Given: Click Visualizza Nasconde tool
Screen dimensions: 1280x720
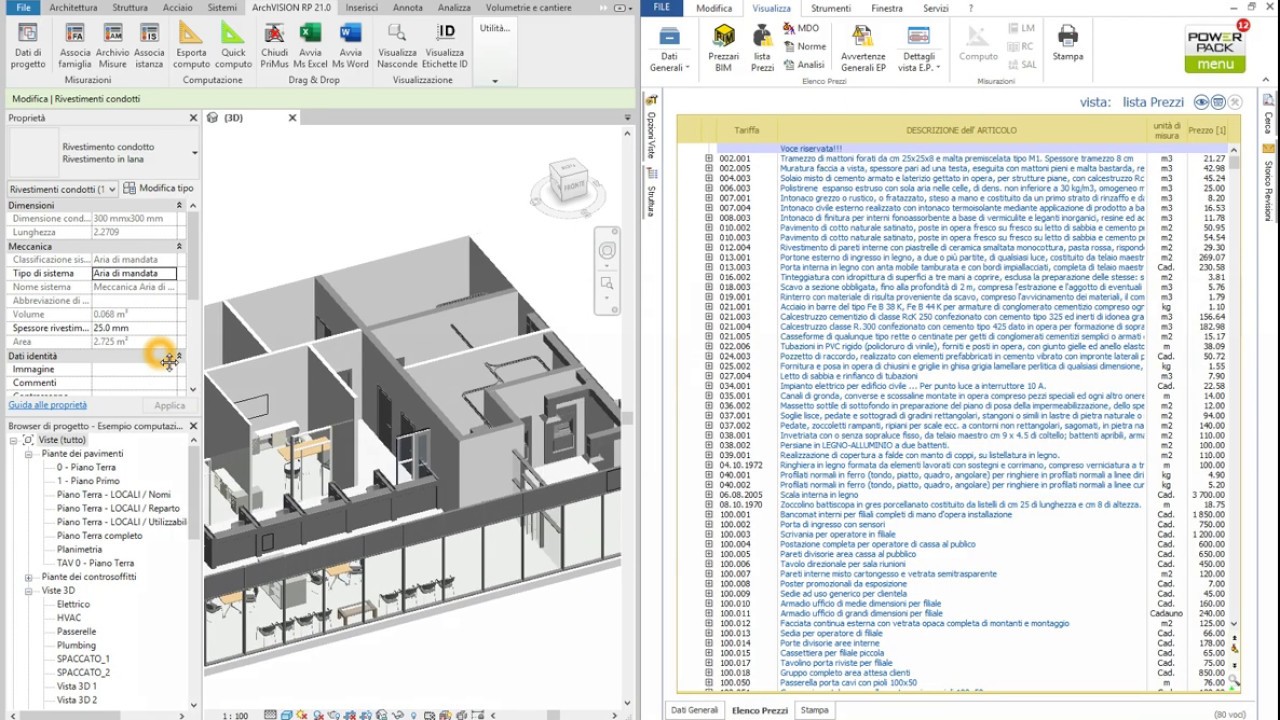Looking at the screenshot, I should pyautogui.click(x=398, y=45).
